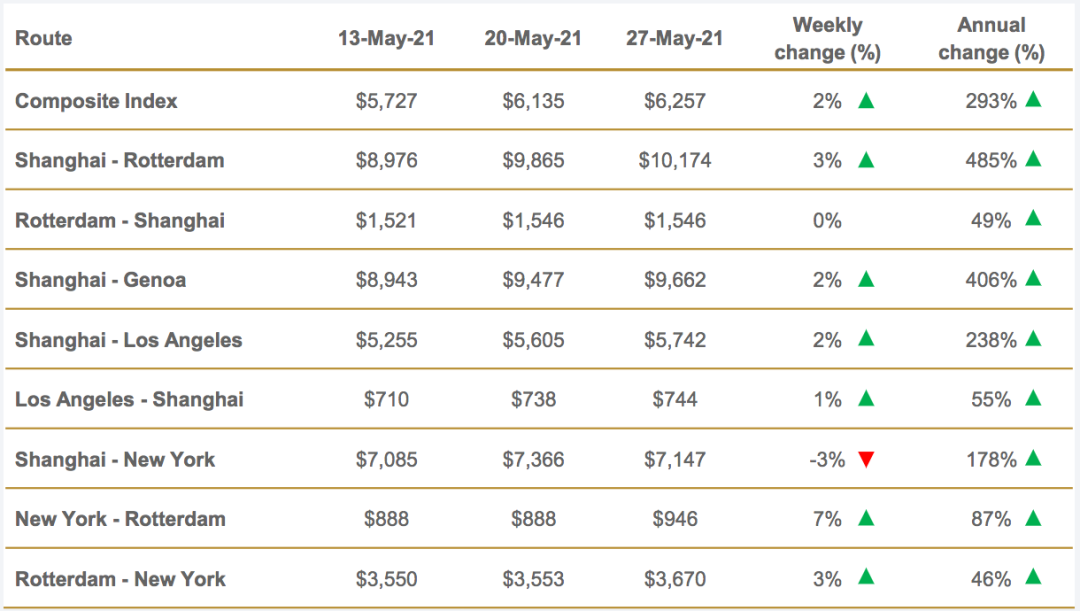Click the annual change arrow for Shanghai - Rotterdam

(x=1033, y=160)
